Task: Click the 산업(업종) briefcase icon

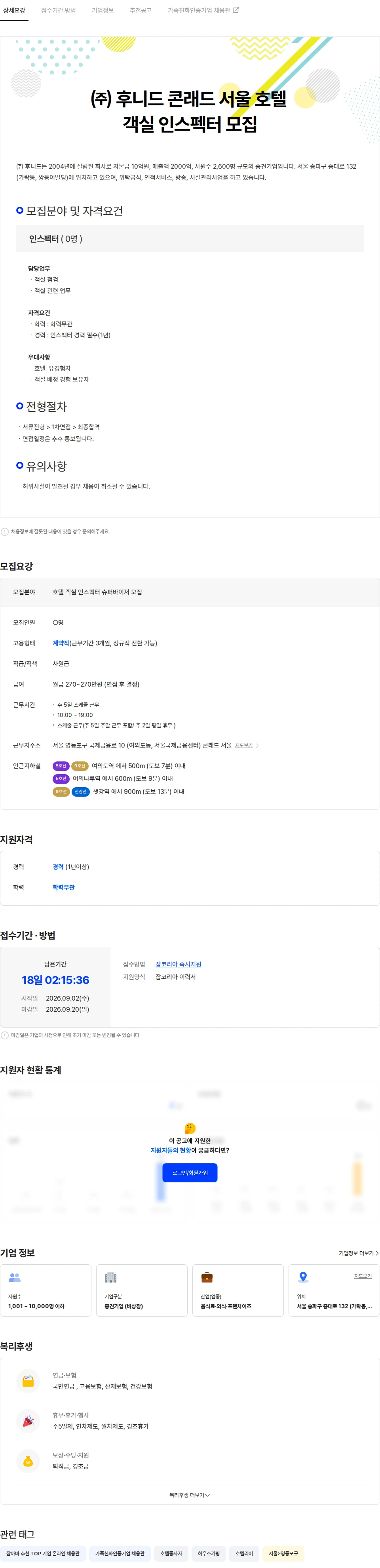Action: (207, 1277)
